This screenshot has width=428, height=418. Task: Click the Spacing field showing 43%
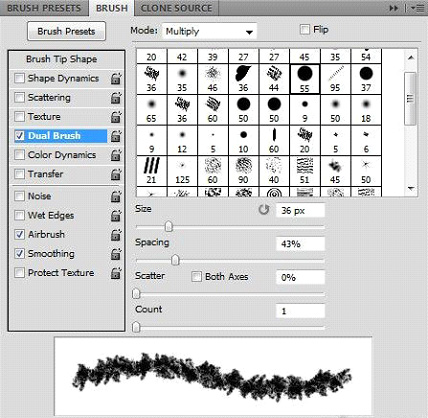point(300,244)
